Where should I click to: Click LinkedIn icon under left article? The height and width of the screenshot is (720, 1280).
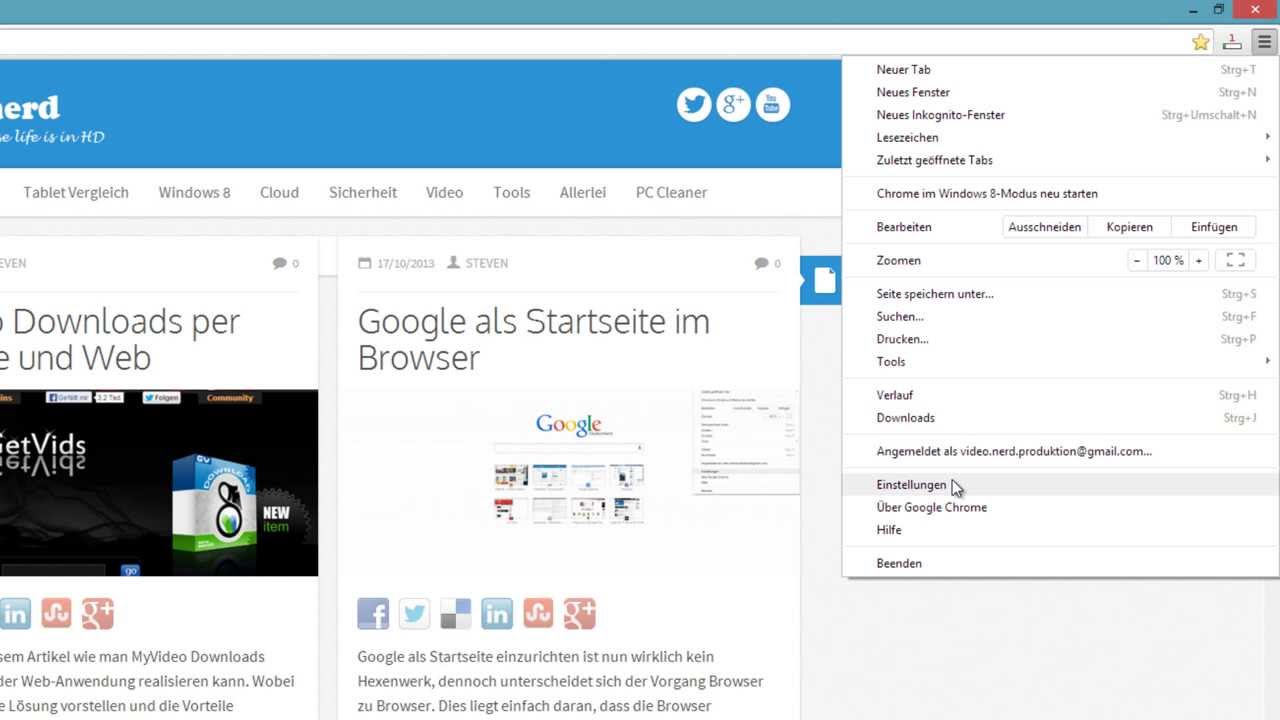click(15, 613)
